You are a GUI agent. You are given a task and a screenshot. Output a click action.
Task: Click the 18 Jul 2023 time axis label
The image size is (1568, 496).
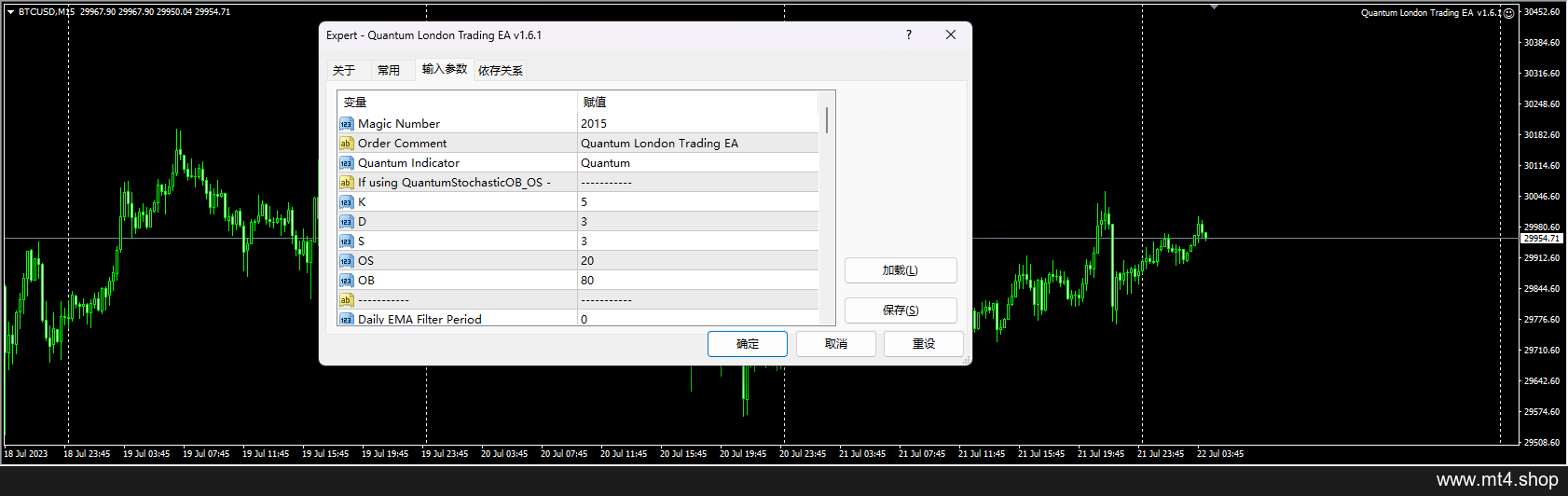click(x=26, y=454)
